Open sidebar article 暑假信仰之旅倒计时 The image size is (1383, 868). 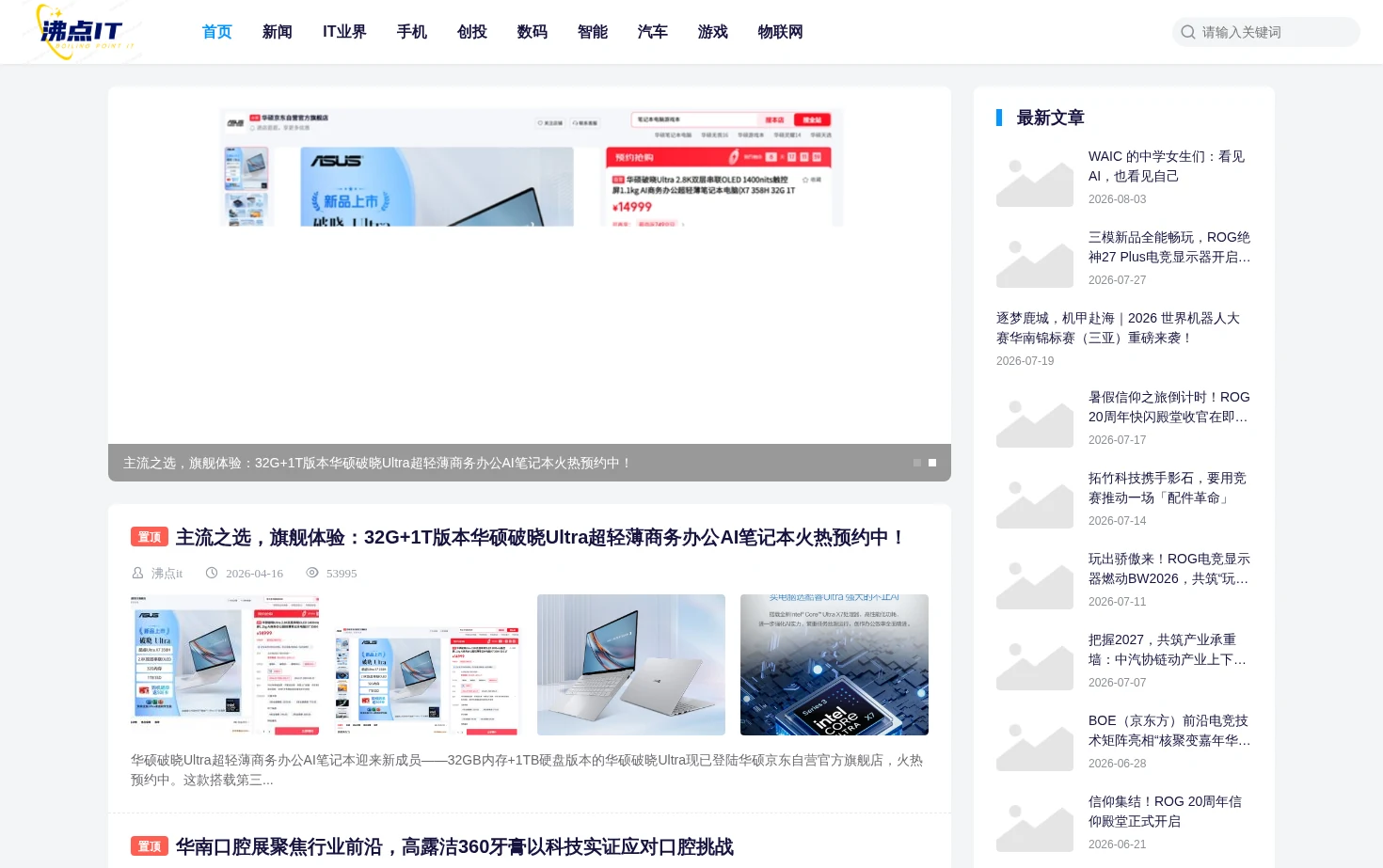click(1169, 407)
